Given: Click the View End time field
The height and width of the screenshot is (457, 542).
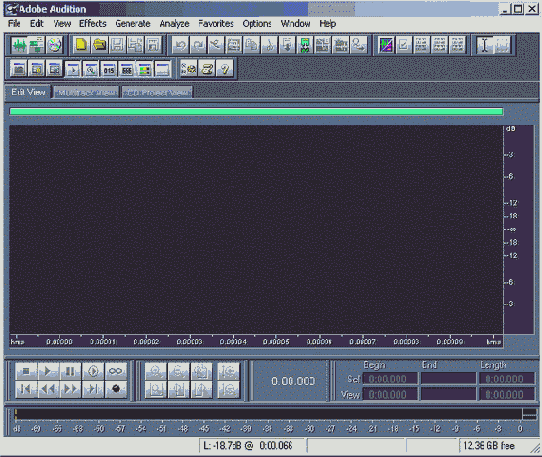Looking at the screenshot, I should click(x=448, y=394).
